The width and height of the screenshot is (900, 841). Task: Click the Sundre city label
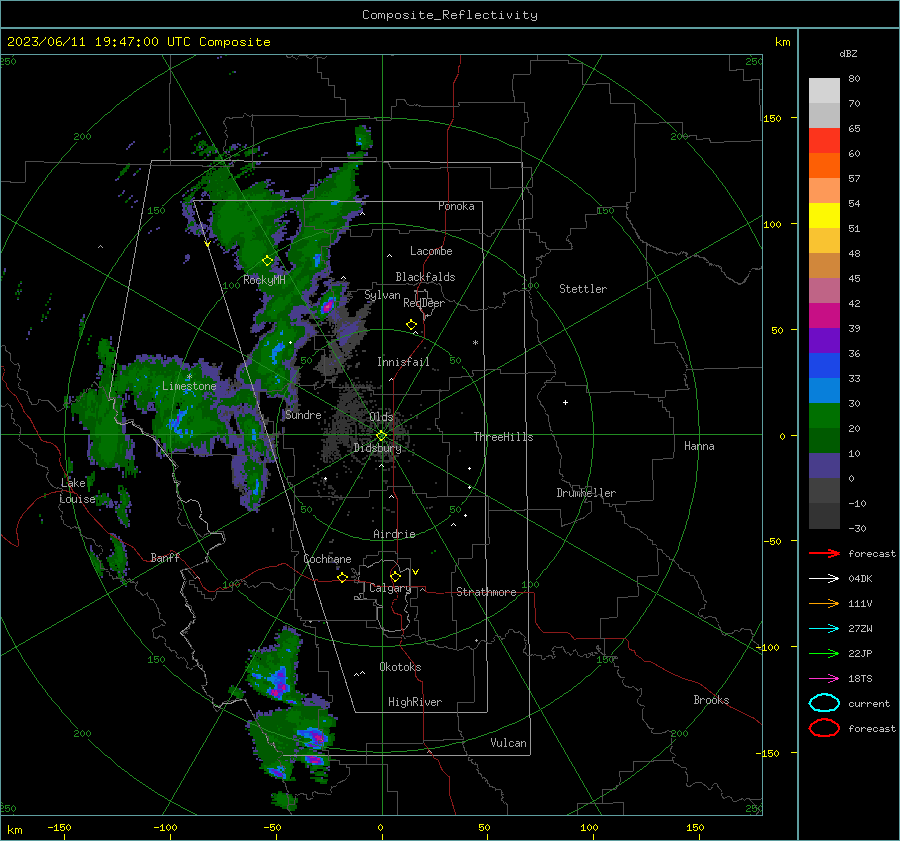tap(303, 414)
